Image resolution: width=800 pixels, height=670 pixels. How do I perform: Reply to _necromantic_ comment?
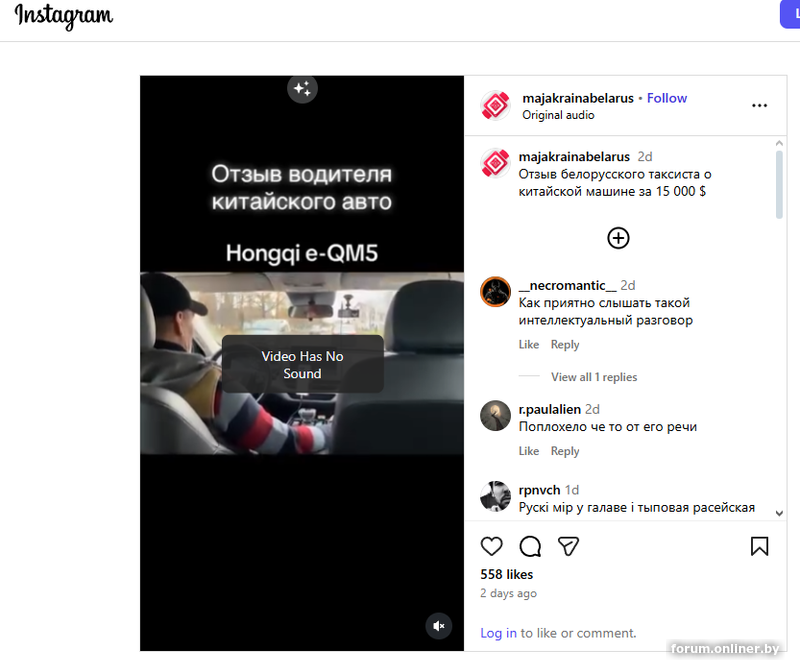(x=565, y=344)
